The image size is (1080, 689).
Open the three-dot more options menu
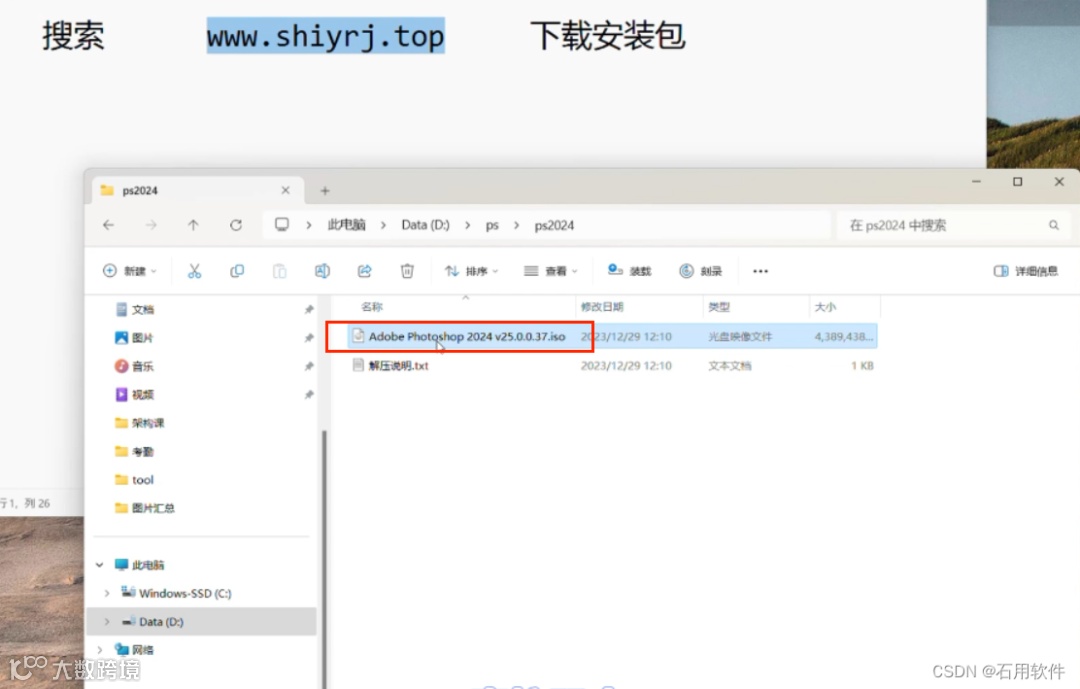pyautogui.click(x=760, y=271)
